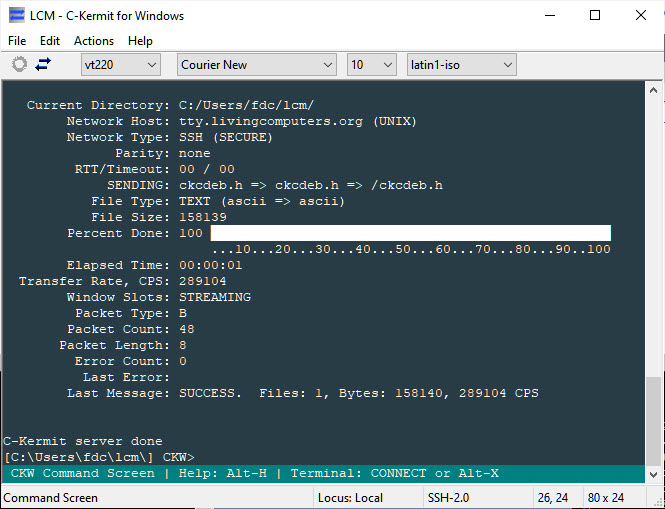Screen dimensions: 665x509
Task: Click the C-Kermit app icon in title bar
Action: click(x=17, y=16)
